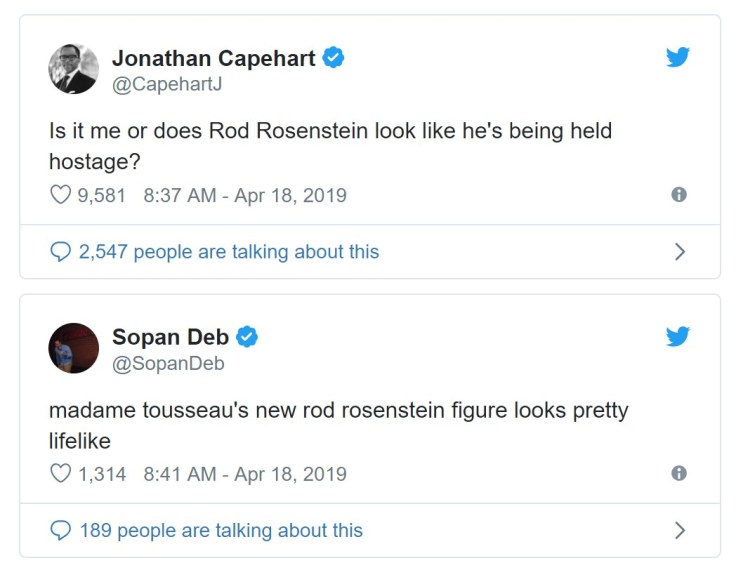The width and height of the screenshot is (736, 570).
Task: Like Jonathan Capehart's tweet with heart icon
Action: point(59,195)
